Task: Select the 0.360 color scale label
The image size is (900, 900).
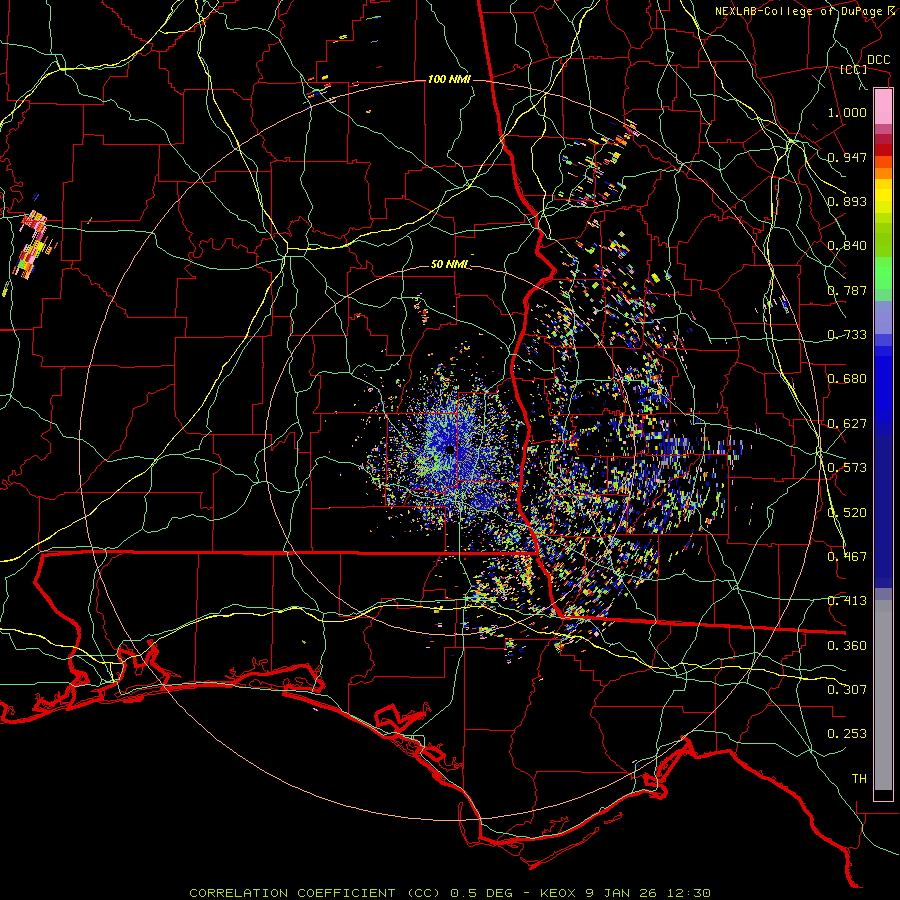Action: coord(847,646)
